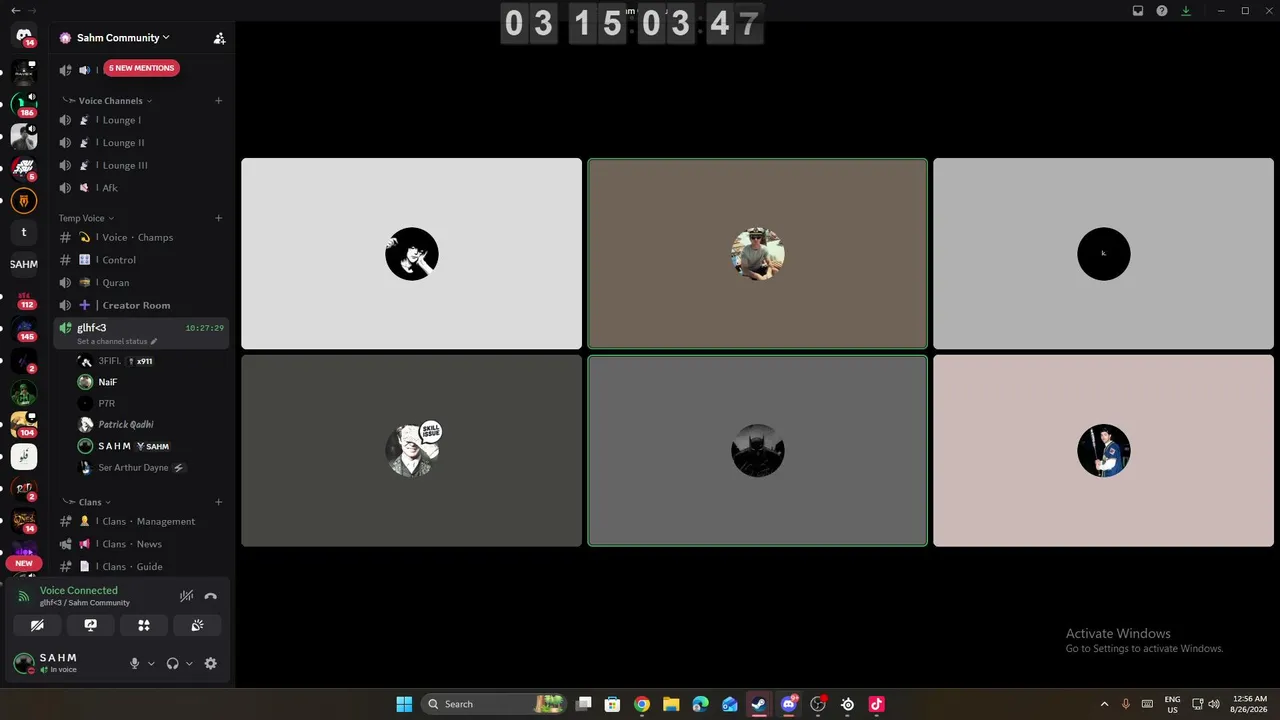Open Discord help
1280x720 pixels.
coord(1162,11)
